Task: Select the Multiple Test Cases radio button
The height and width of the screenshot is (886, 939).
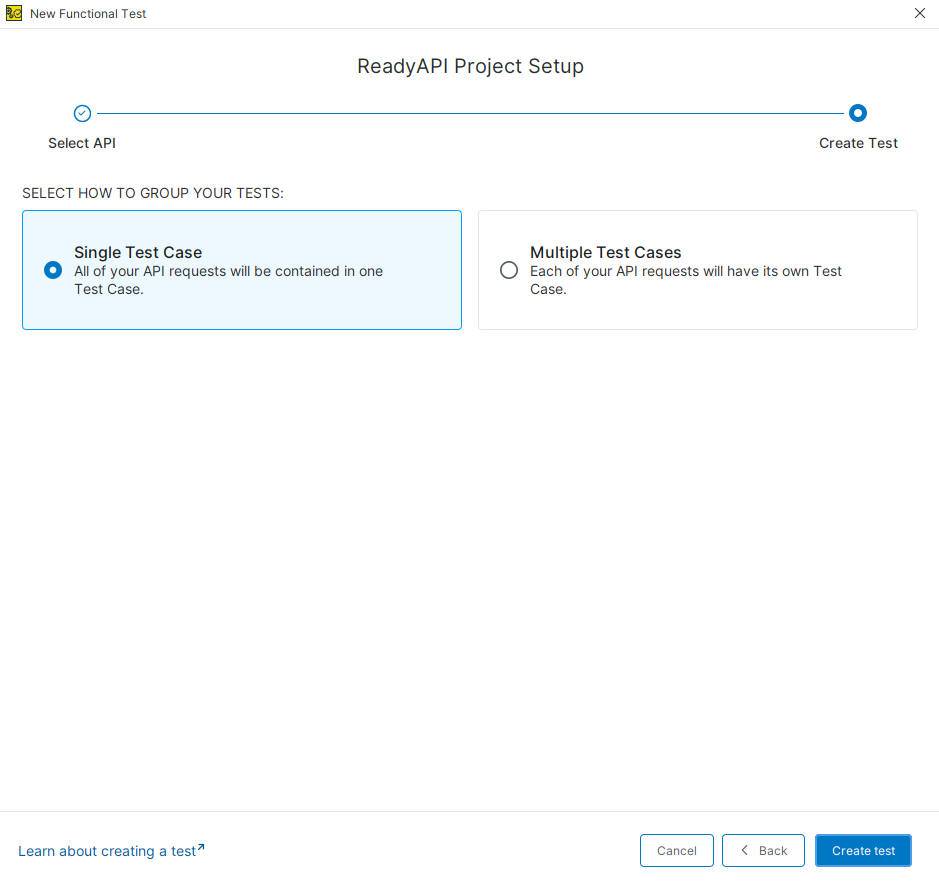Action: click(x=509, y=270)
